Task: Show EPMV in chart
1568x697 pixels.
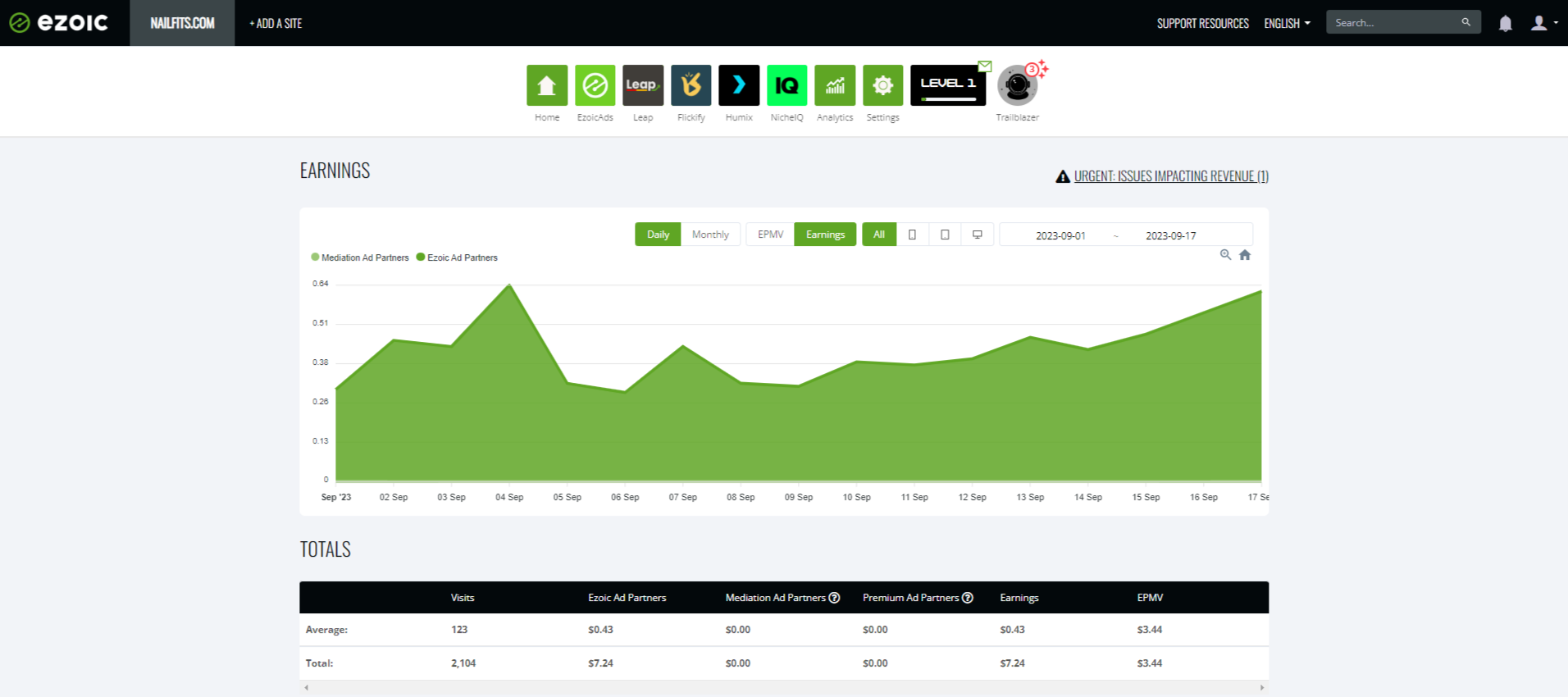Action: 770,235
